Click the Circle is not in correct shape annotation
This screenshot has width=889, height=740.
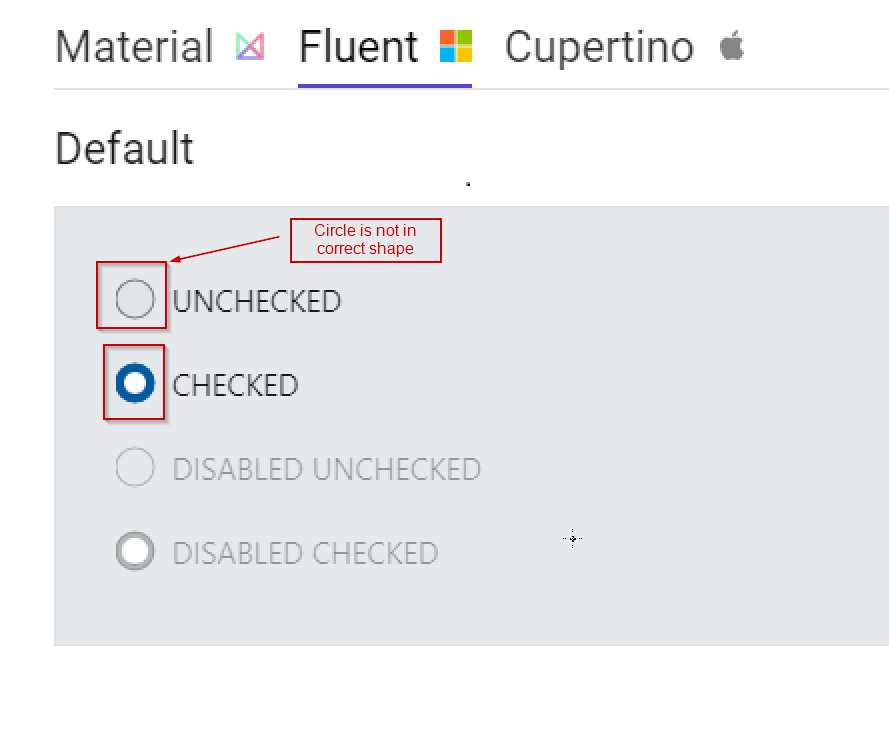click(x=365, y=240)
